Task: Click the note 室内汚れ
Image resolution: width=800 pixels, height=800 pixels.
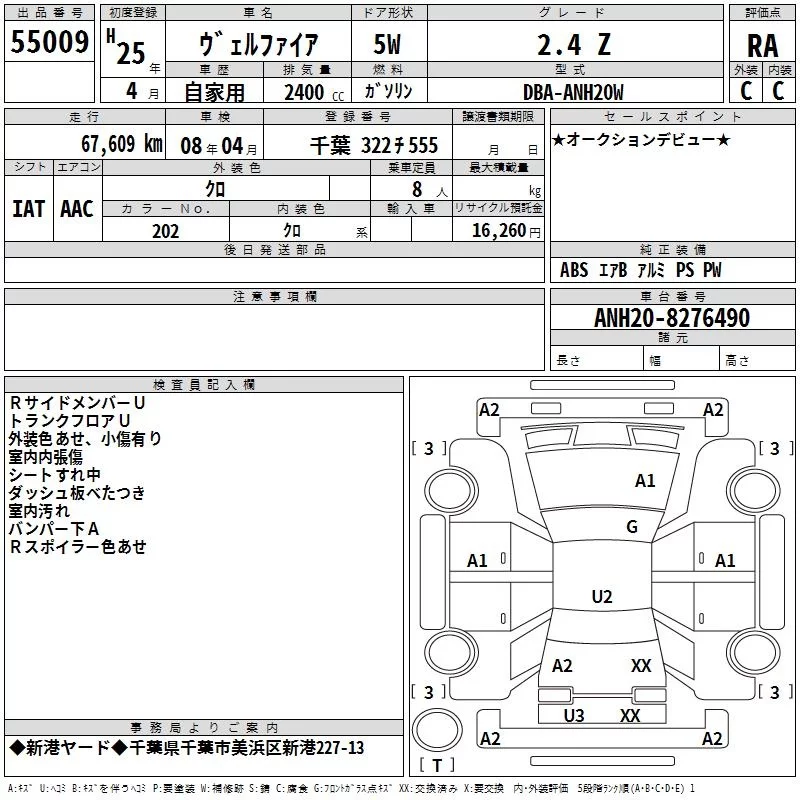Action: pyautogui.click(x=39, y=511)
